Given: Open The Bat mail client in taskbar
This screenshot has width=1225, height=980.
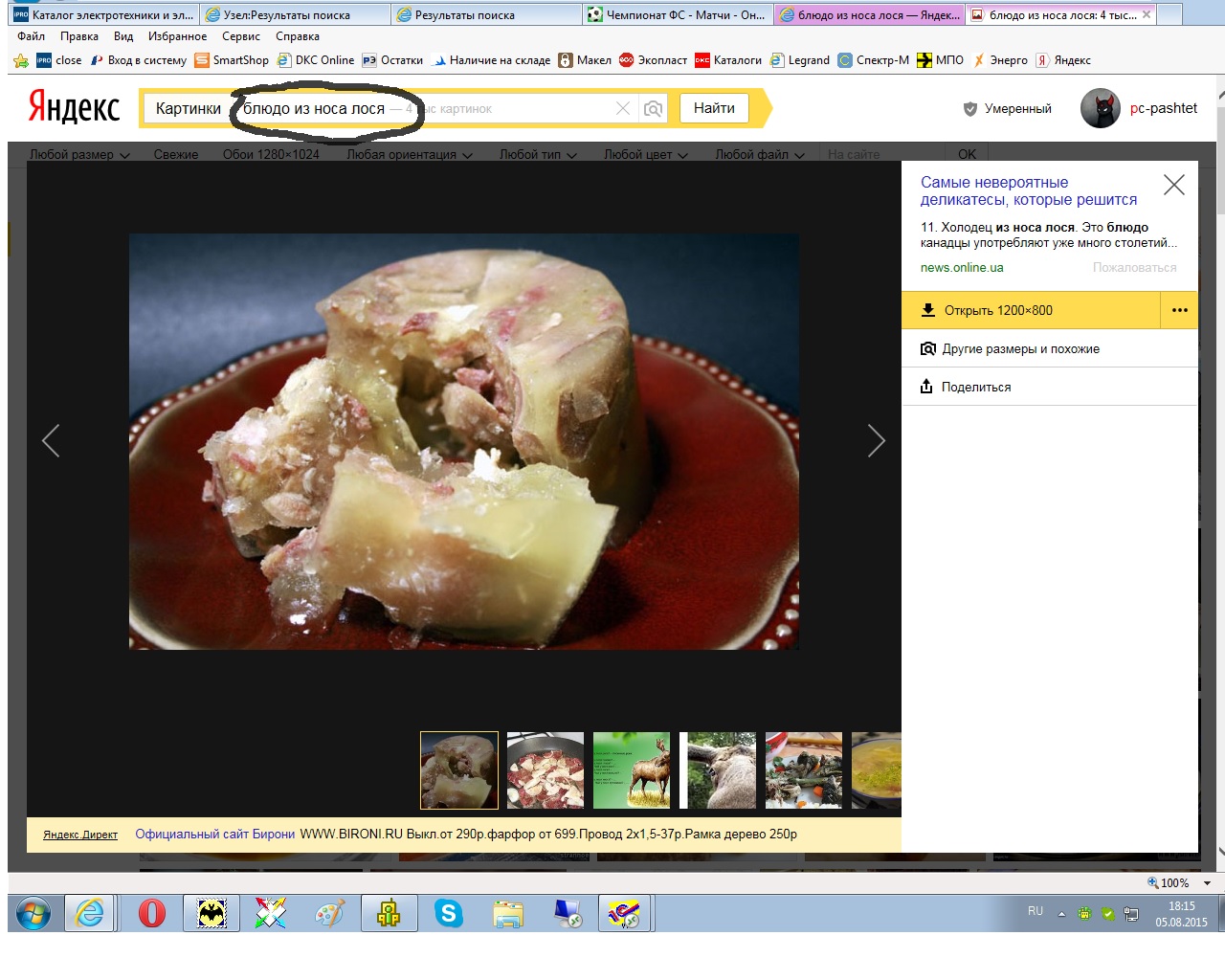Looking at the screenshot, I should (x=212, y=913).
